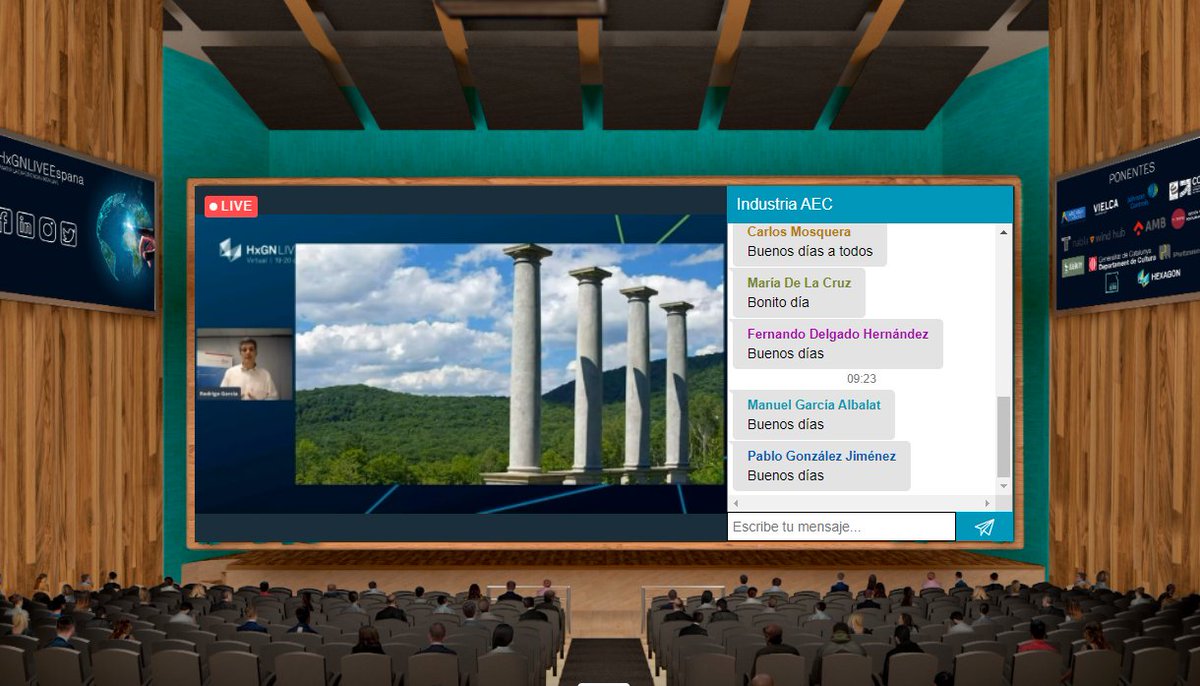
Task: Click the chat vertical scrollbar thumb
Action: [1004, 436]
